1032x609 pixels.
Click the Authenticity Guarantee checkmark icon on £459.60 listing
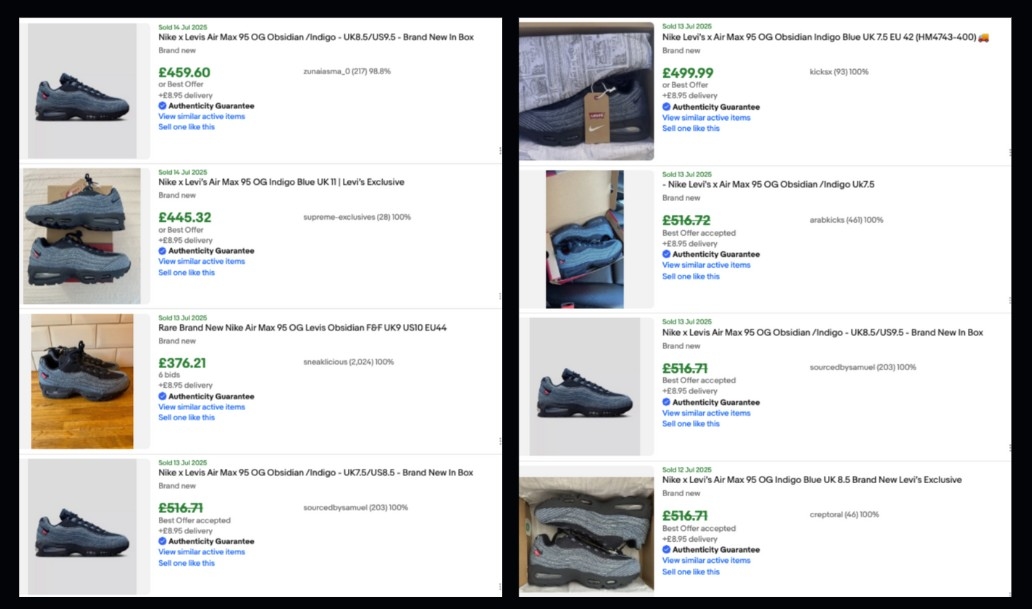(x=163, y=106)
